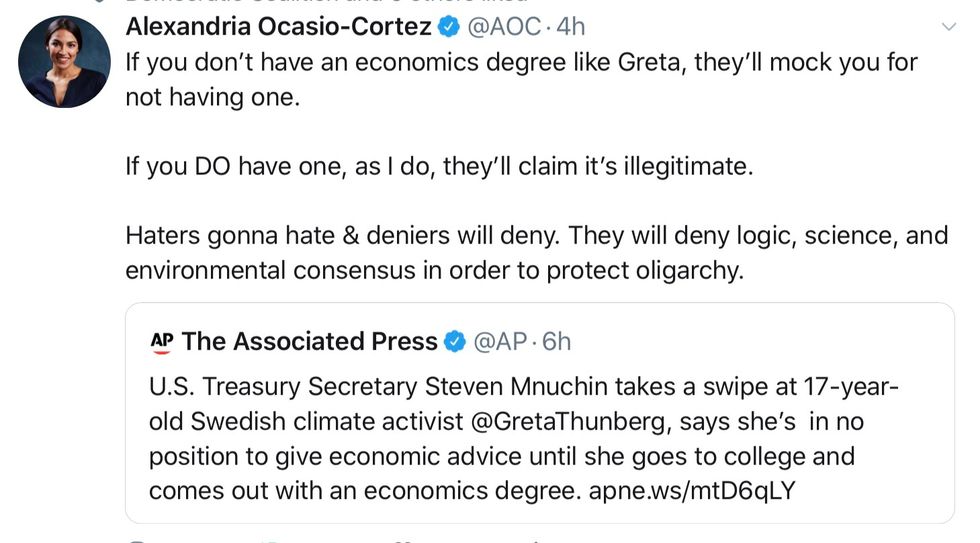Open the tweet options chevron menu
980x543 pixels.
click(x=949, y=28)
